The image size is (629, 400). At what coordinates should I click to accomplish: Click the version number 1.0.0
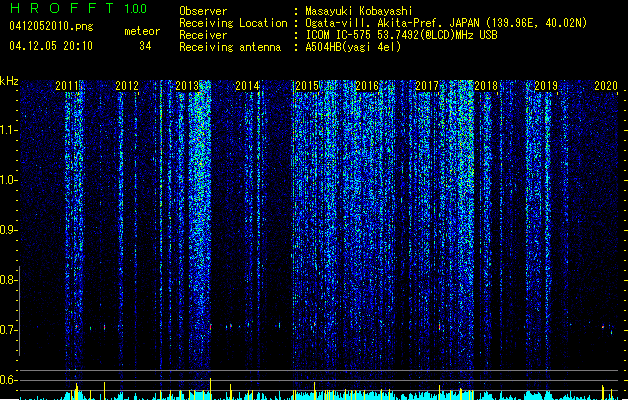(x=135, y=8)
